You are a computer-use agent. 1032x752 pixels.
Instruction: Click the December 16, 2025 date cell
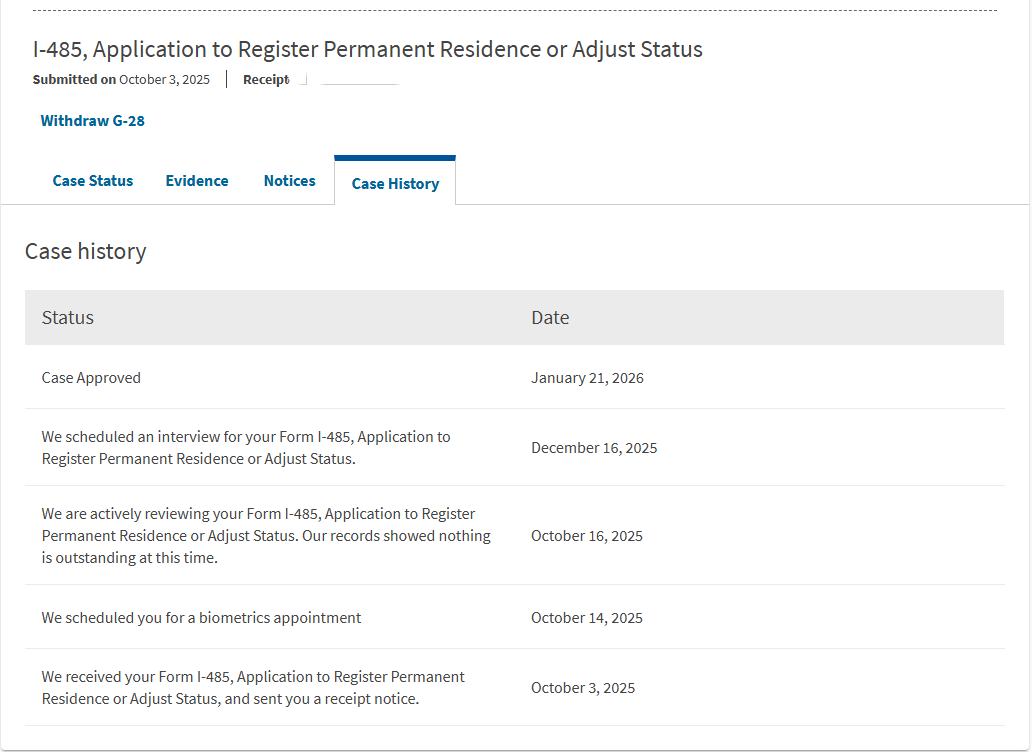[x=594, y=448]
